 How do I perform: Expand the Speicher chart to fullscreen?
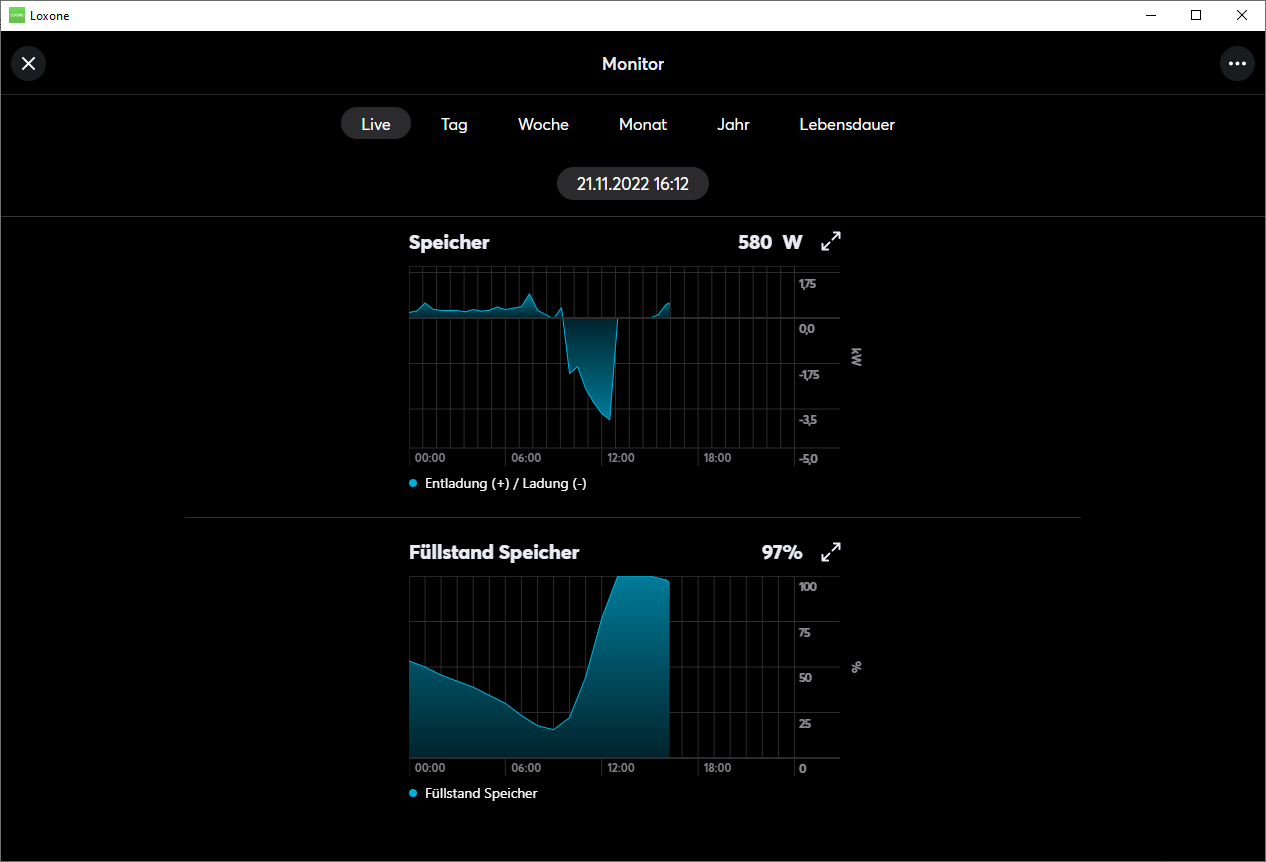(831, 242)
